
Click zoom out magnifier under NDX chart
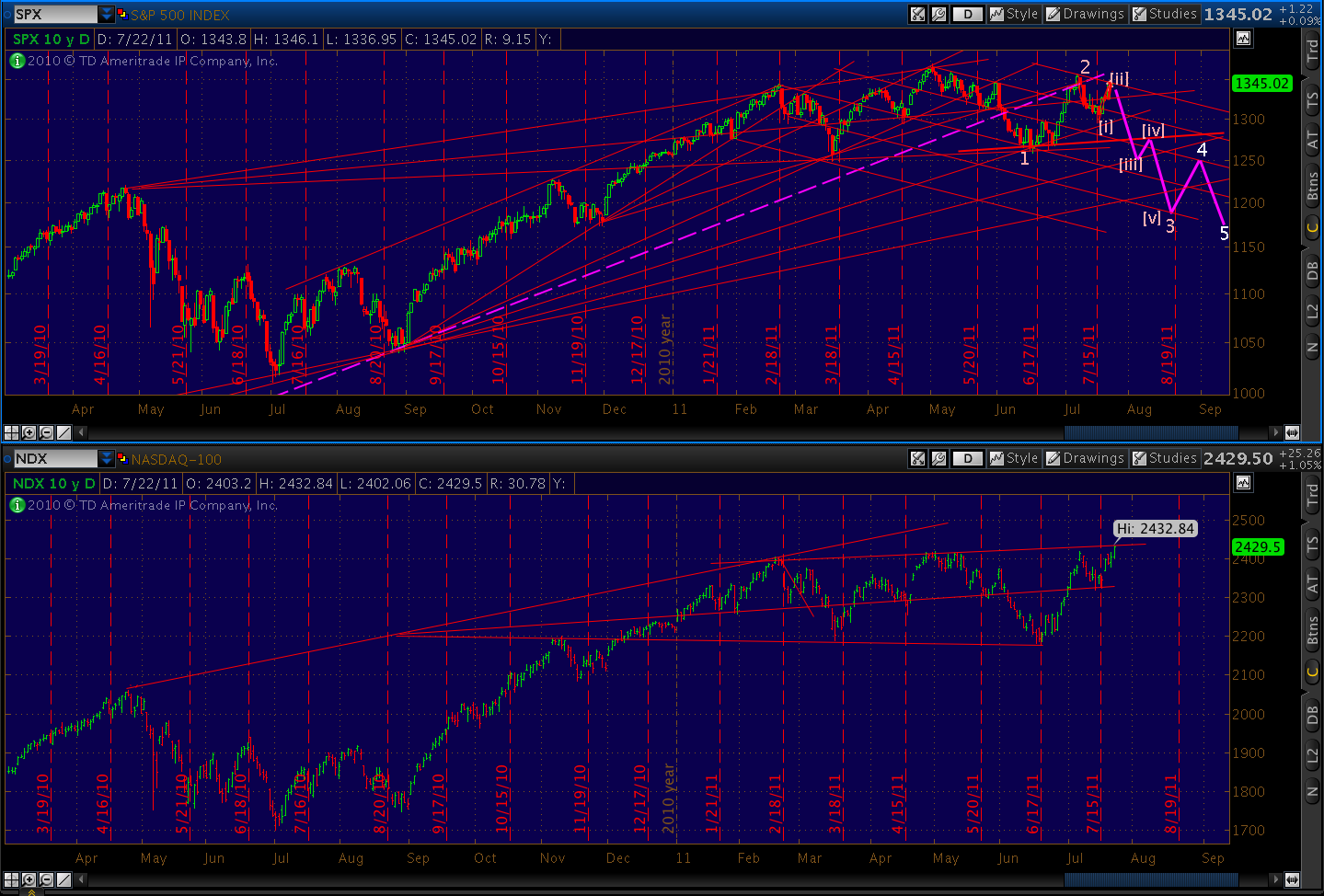(46, 880)
